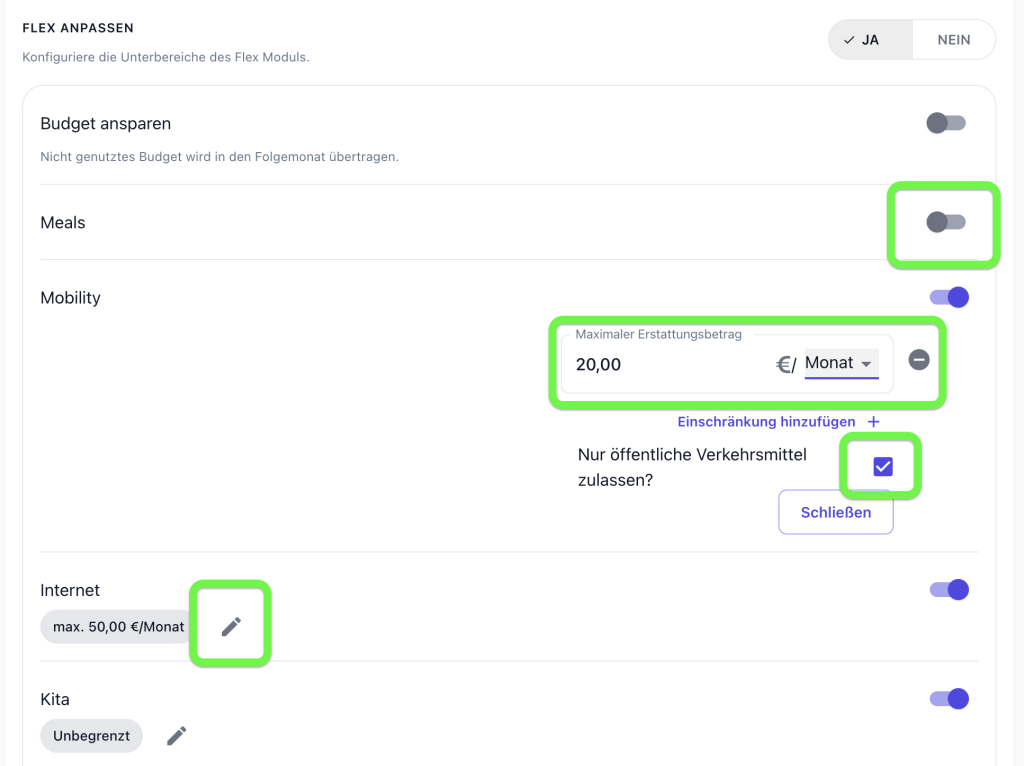Click the max. 50,00 €/Monat chip
Viewport: 1024px width, 766px height.
tap(118, 627)
